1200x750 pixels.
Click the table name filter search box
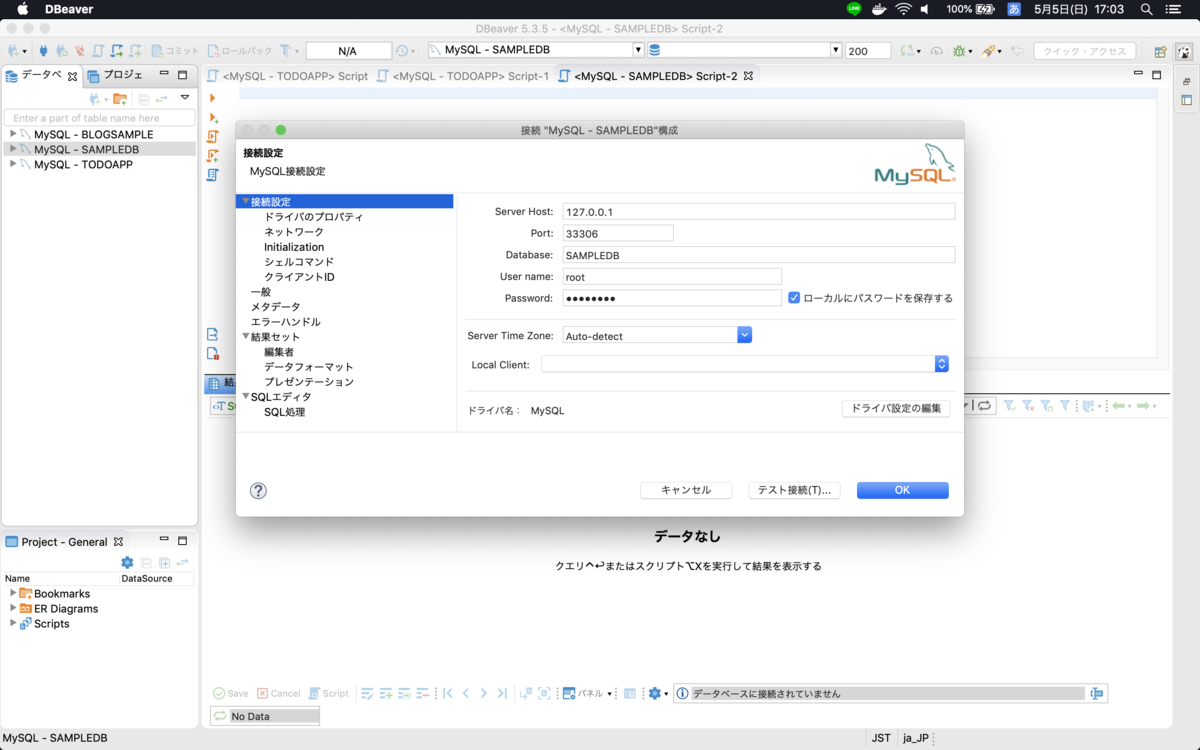coord(98,118)
